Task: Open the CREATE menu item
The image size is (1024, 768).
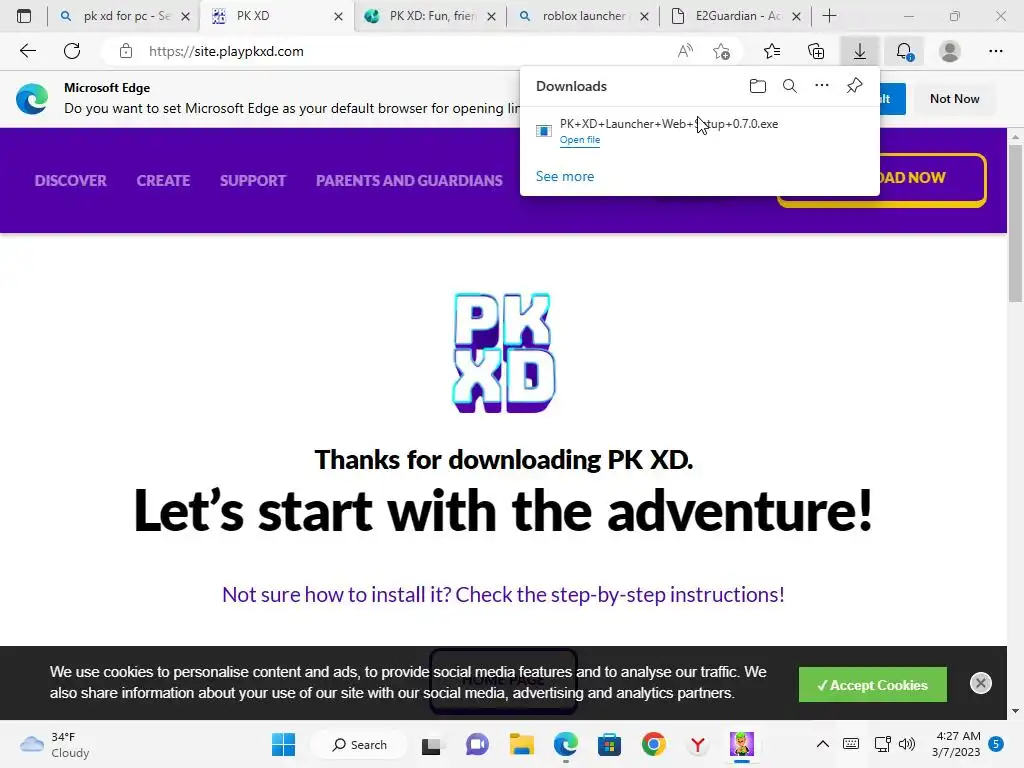Action: click(x=163, y=181)
